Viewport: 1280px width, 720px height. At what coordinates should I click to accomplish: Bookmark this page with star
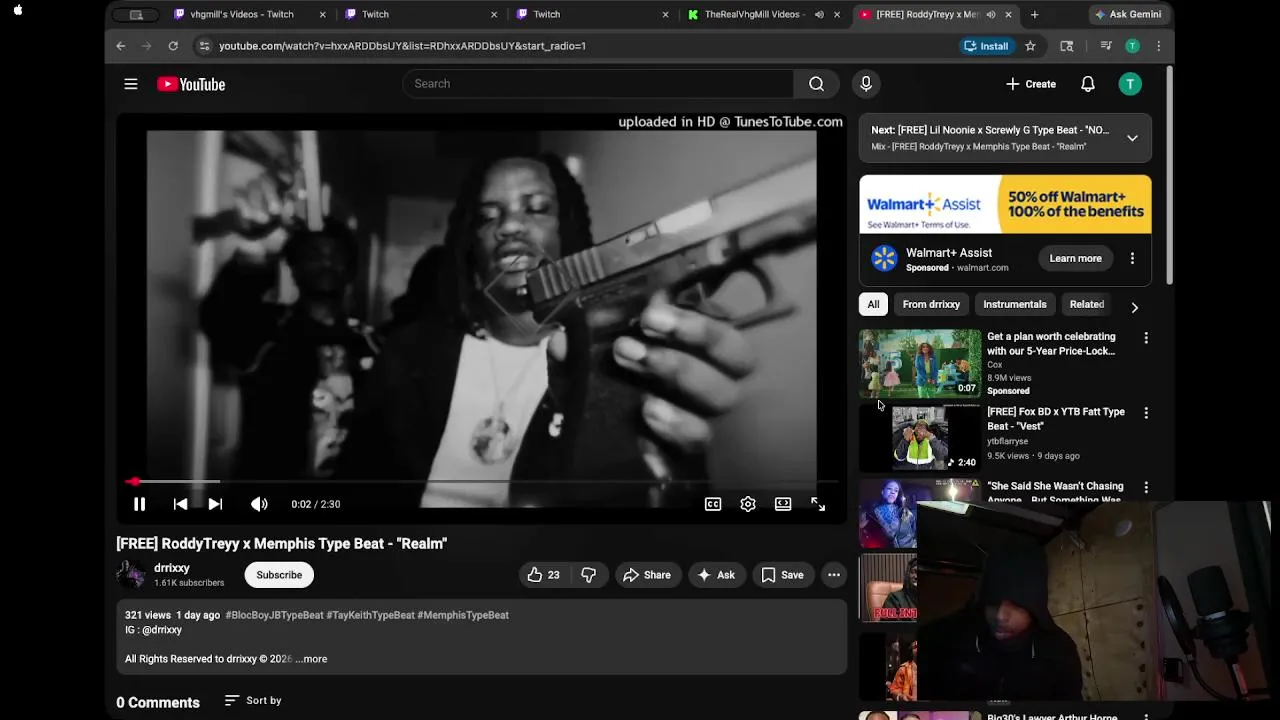1030,46
